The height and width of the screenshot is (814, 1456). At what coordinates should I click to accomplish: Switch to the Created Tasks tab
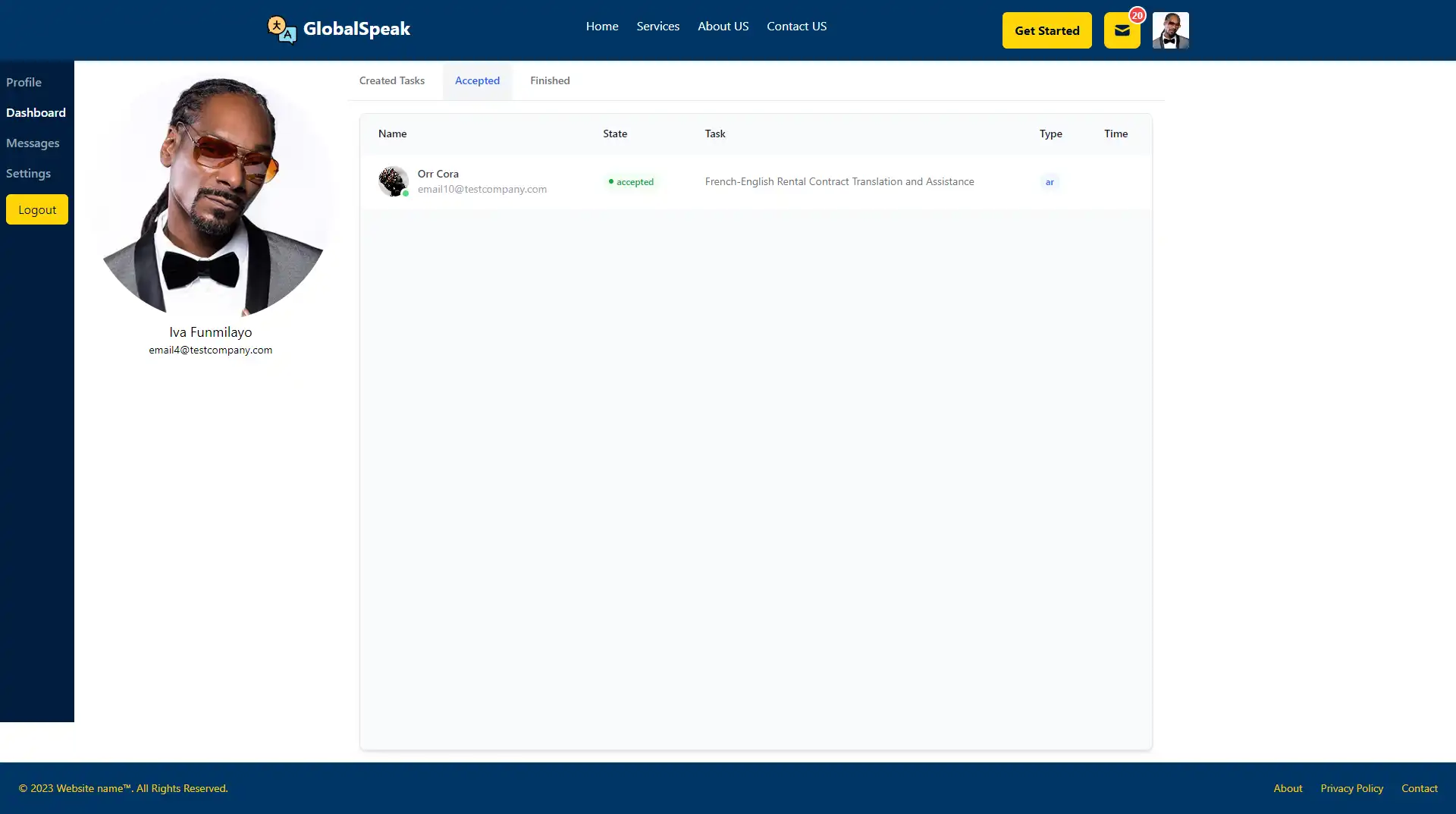point(391,80)
